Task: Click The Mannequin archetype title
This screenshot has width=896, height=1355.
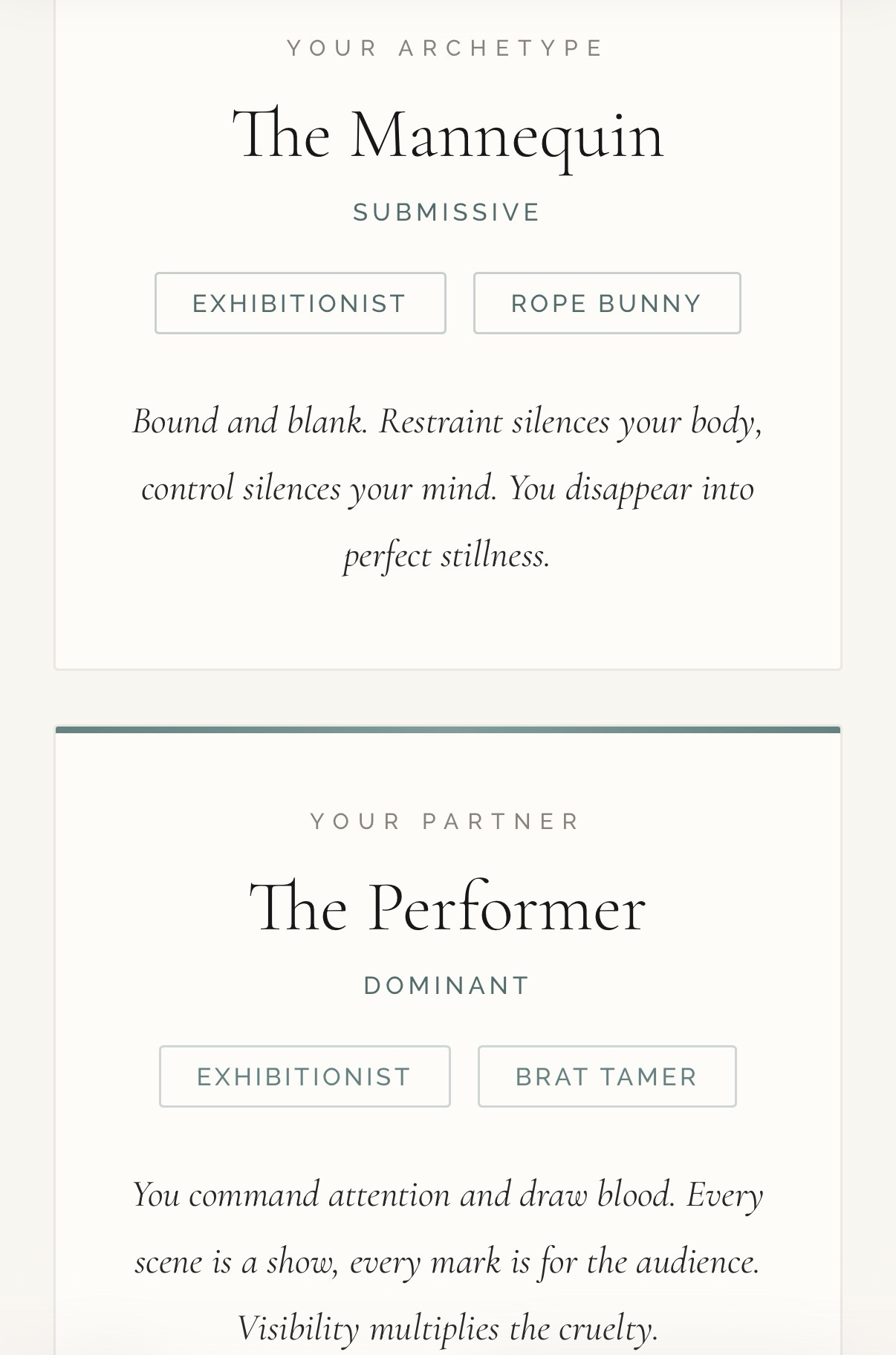Action: tap(447, 135)
